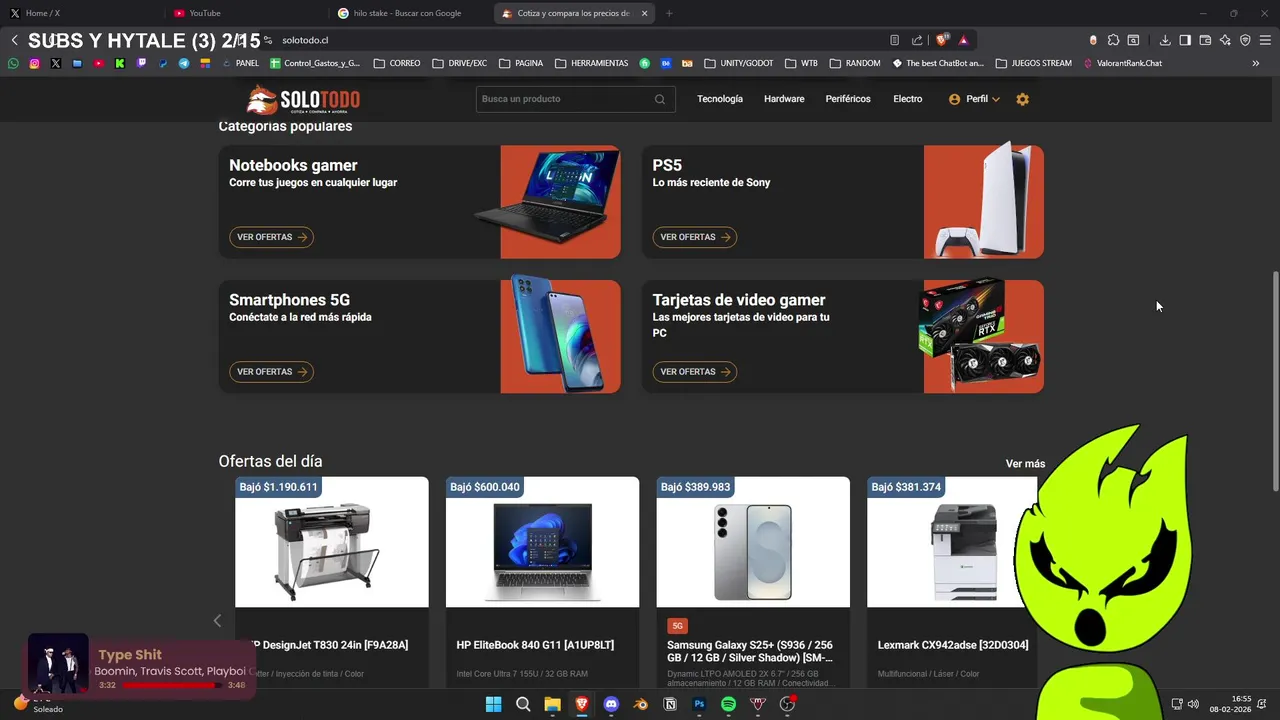Open the Samsung Galaxy S25+ product image
1280x720 pixels.
point(753,542)
